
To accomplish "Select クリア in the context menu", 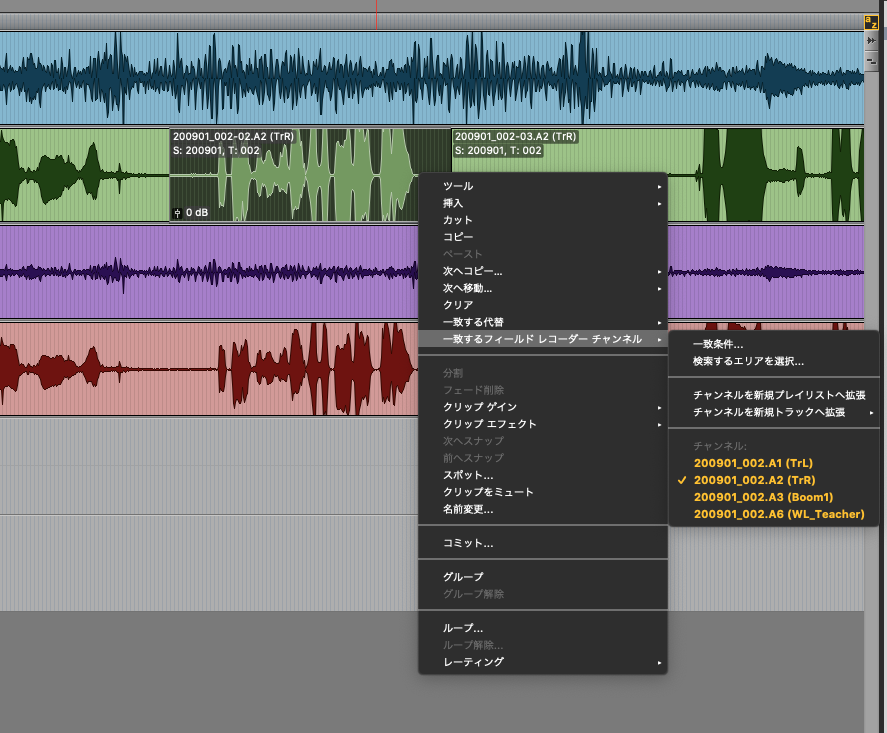I will 543,305.
